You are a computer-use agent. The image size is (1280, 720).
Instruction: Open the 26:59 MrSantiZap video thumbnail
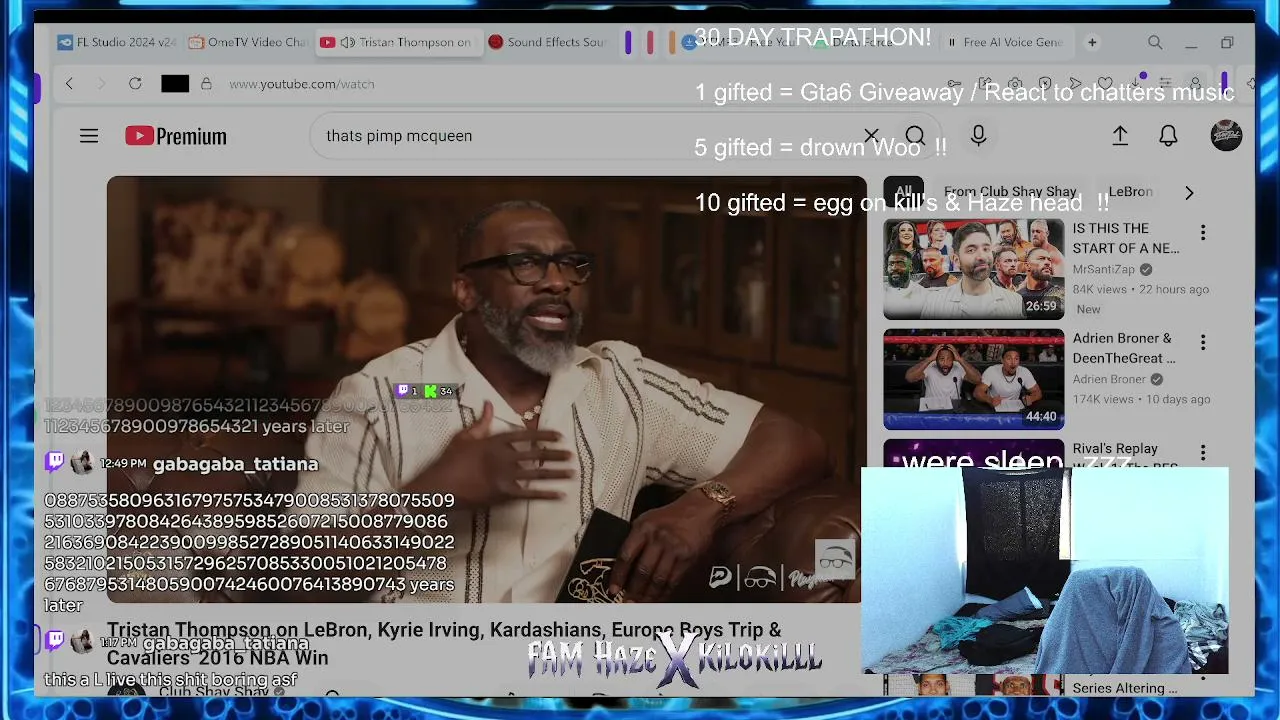974,269
